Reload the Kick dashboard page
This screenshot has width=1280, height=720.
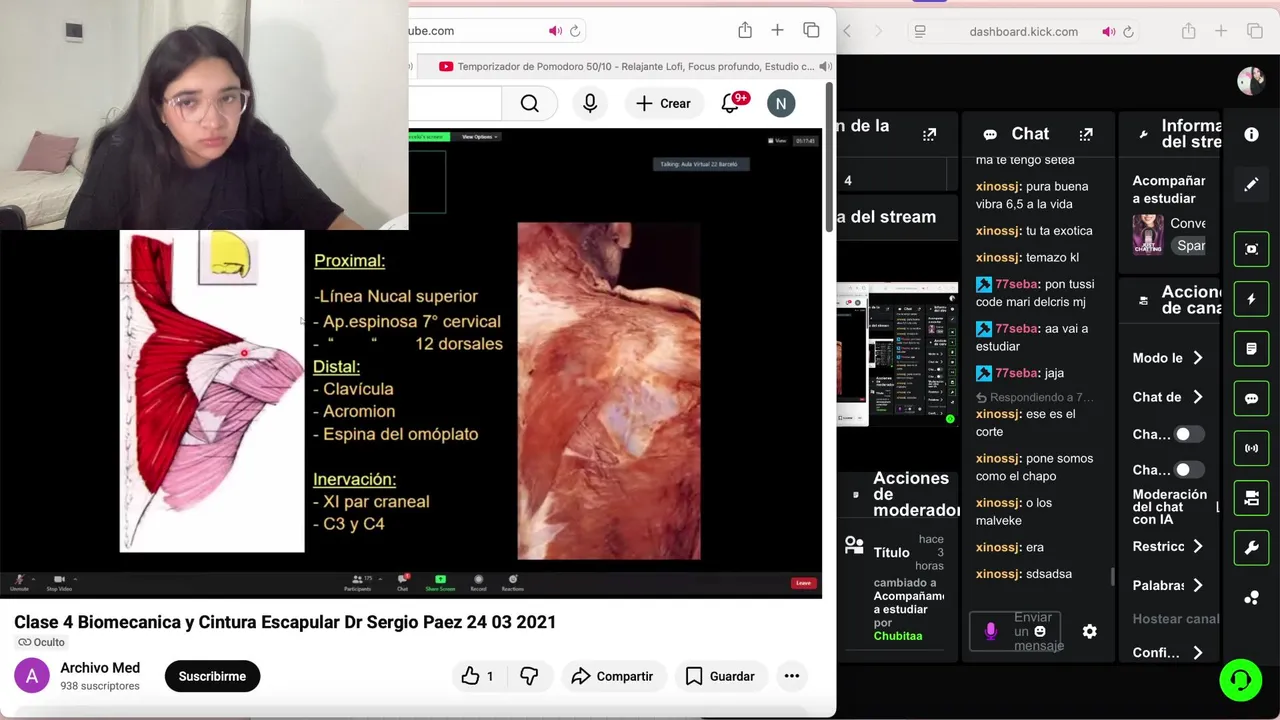click(1128, 31)
